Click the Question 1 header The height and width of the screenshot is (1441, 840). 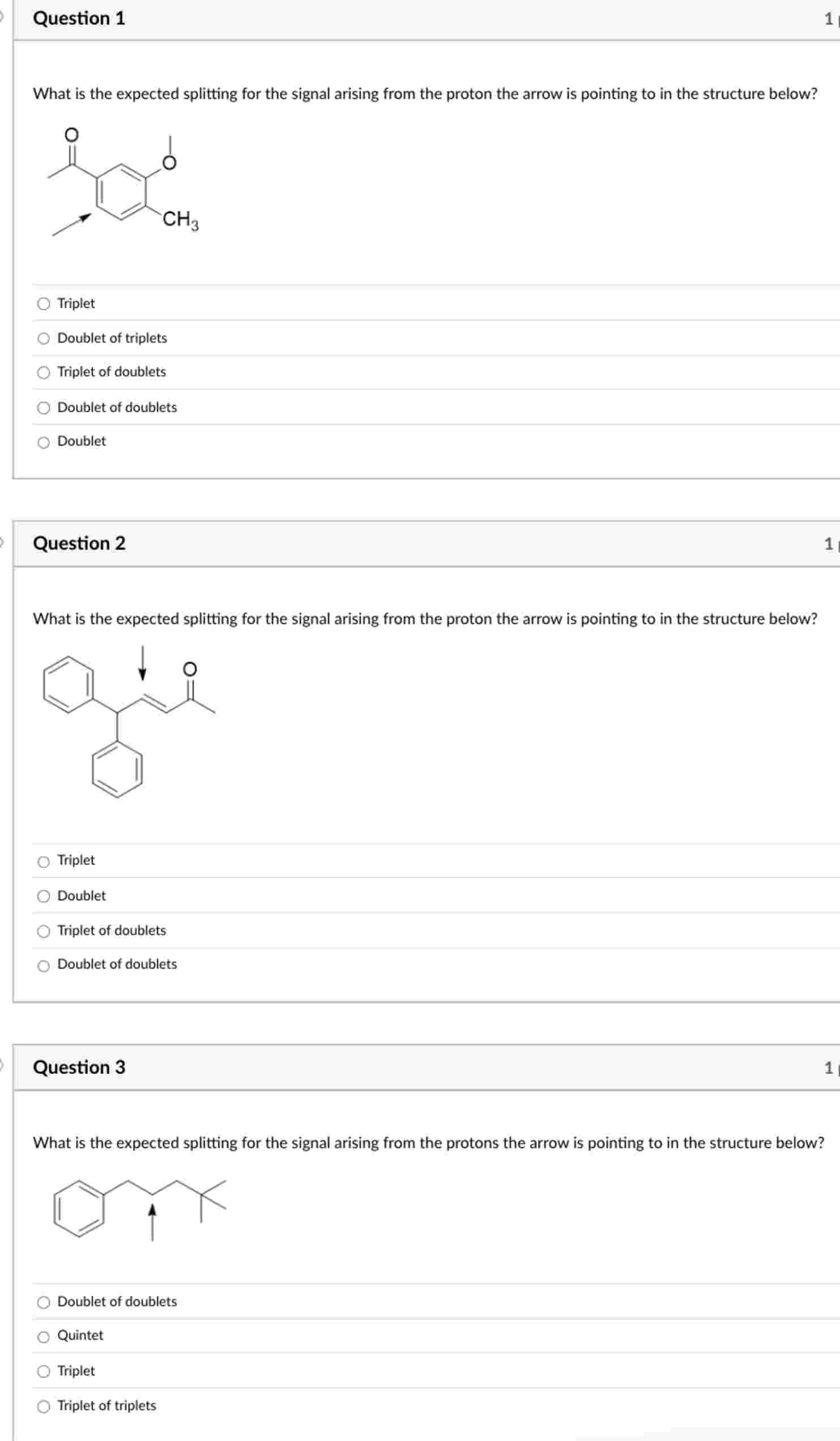(78, 18)
